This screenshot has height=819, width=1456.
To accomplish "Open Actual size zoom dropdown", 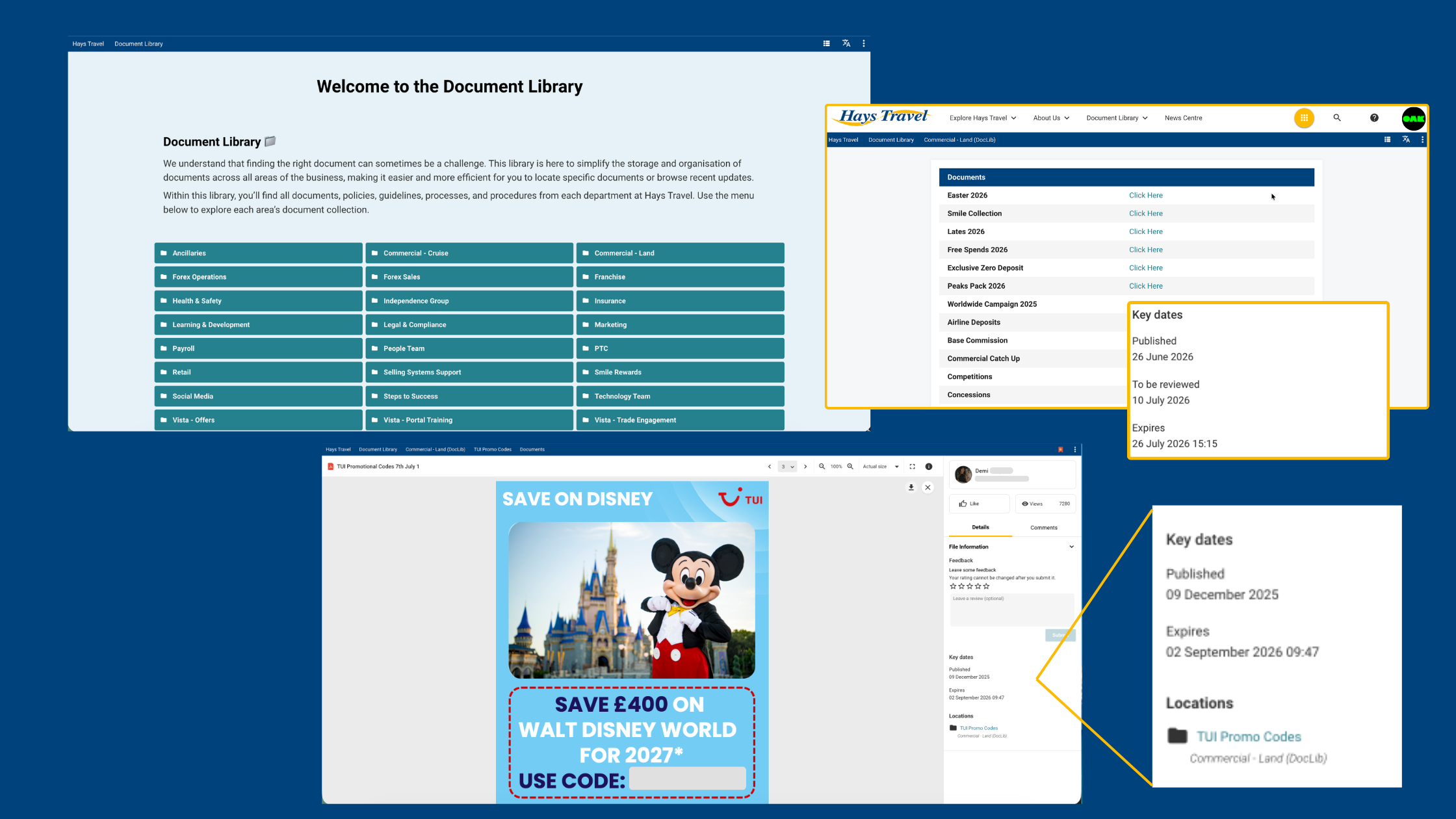I will point(881,467).
